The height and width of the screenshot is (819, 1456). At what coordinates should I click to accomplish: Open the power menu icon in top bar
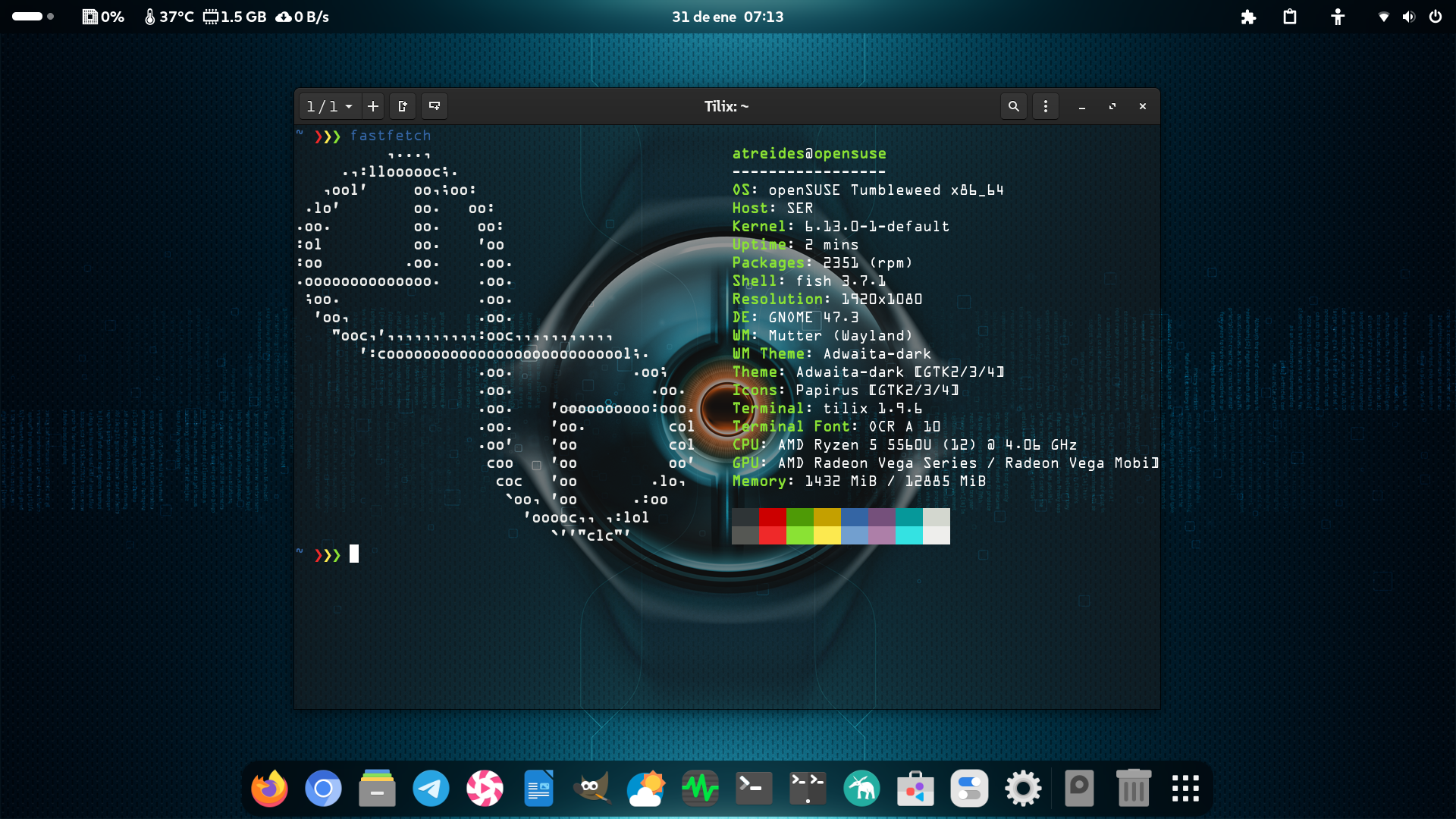[x=1436, y=17]
